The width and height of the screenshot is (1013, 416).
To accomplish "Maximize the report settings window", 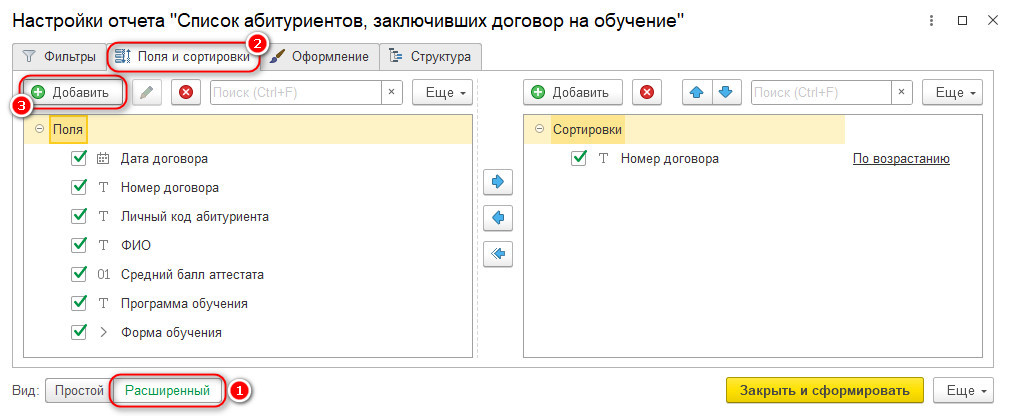I will pyautogui.click(x=962, y=21).
